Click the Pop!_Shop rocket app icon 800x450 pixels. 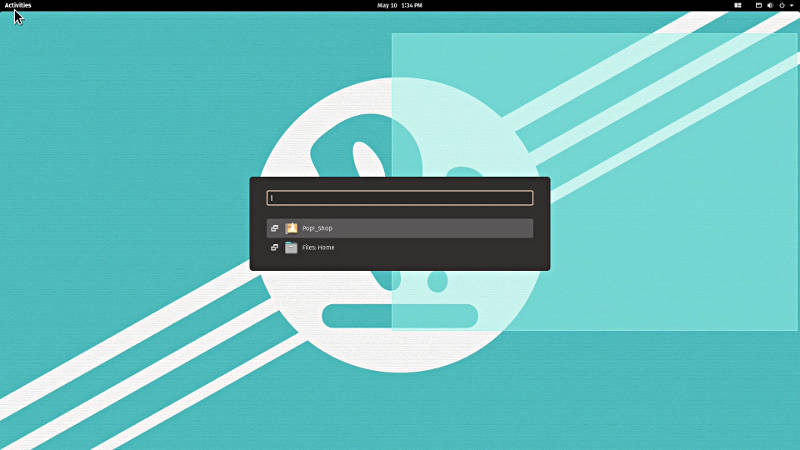[x=291, y=228]
